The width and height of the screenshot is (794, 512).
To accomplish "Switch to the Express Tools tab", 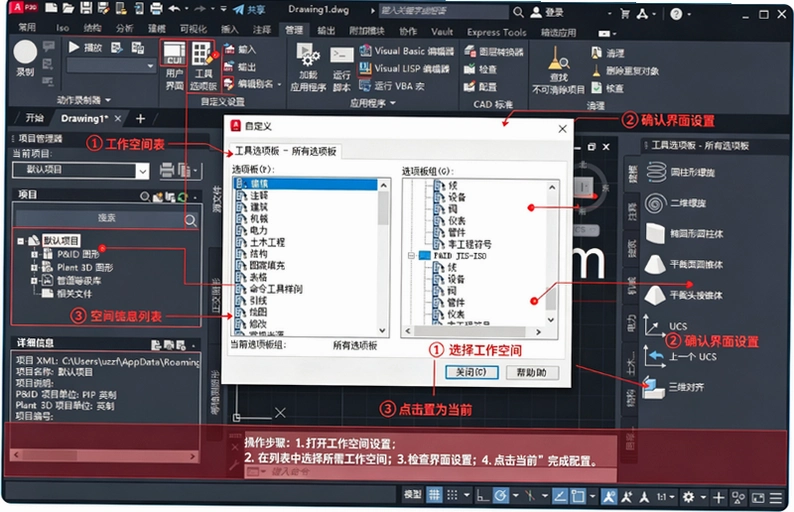I will [496, 32].
